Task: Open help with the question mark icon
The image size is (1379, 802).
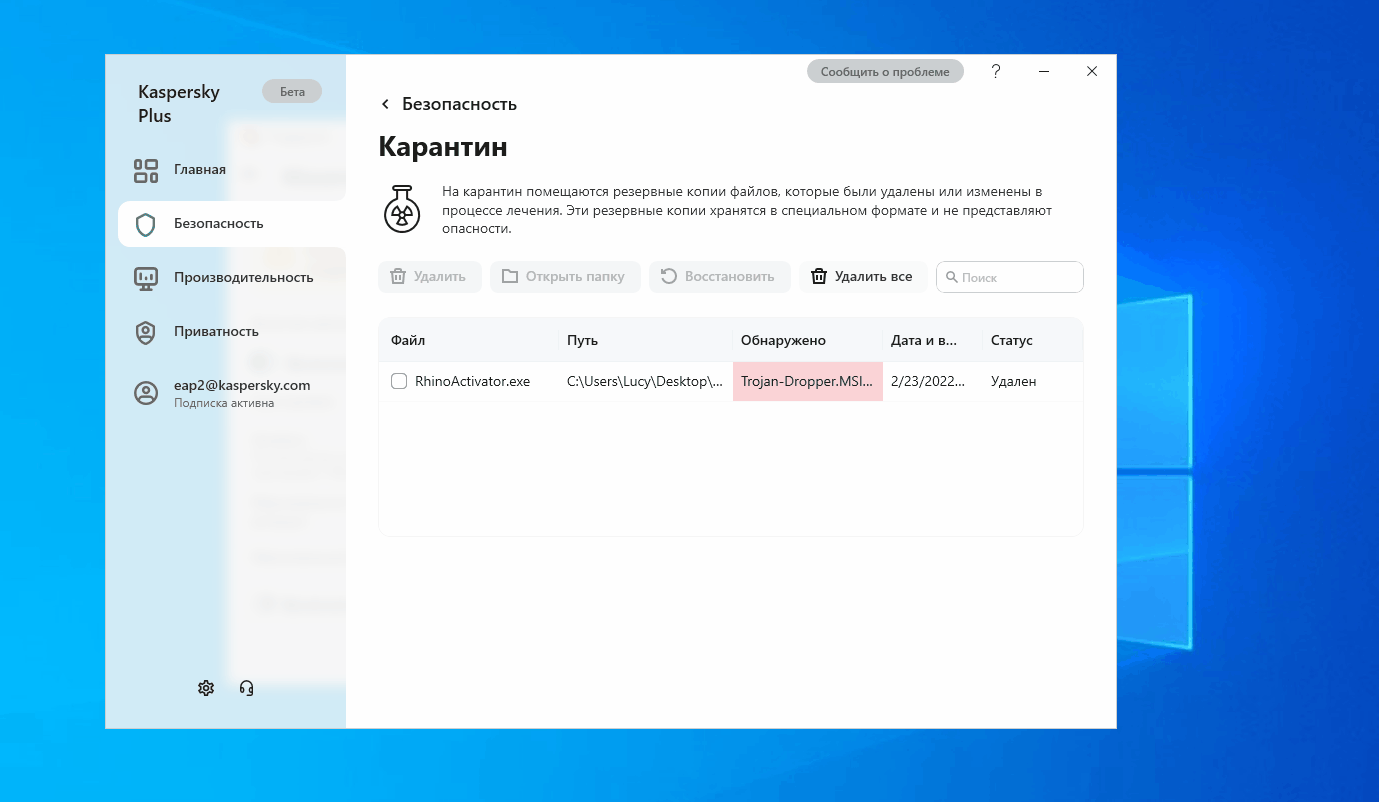Action: pyautogui.click(x=996, y=72)
